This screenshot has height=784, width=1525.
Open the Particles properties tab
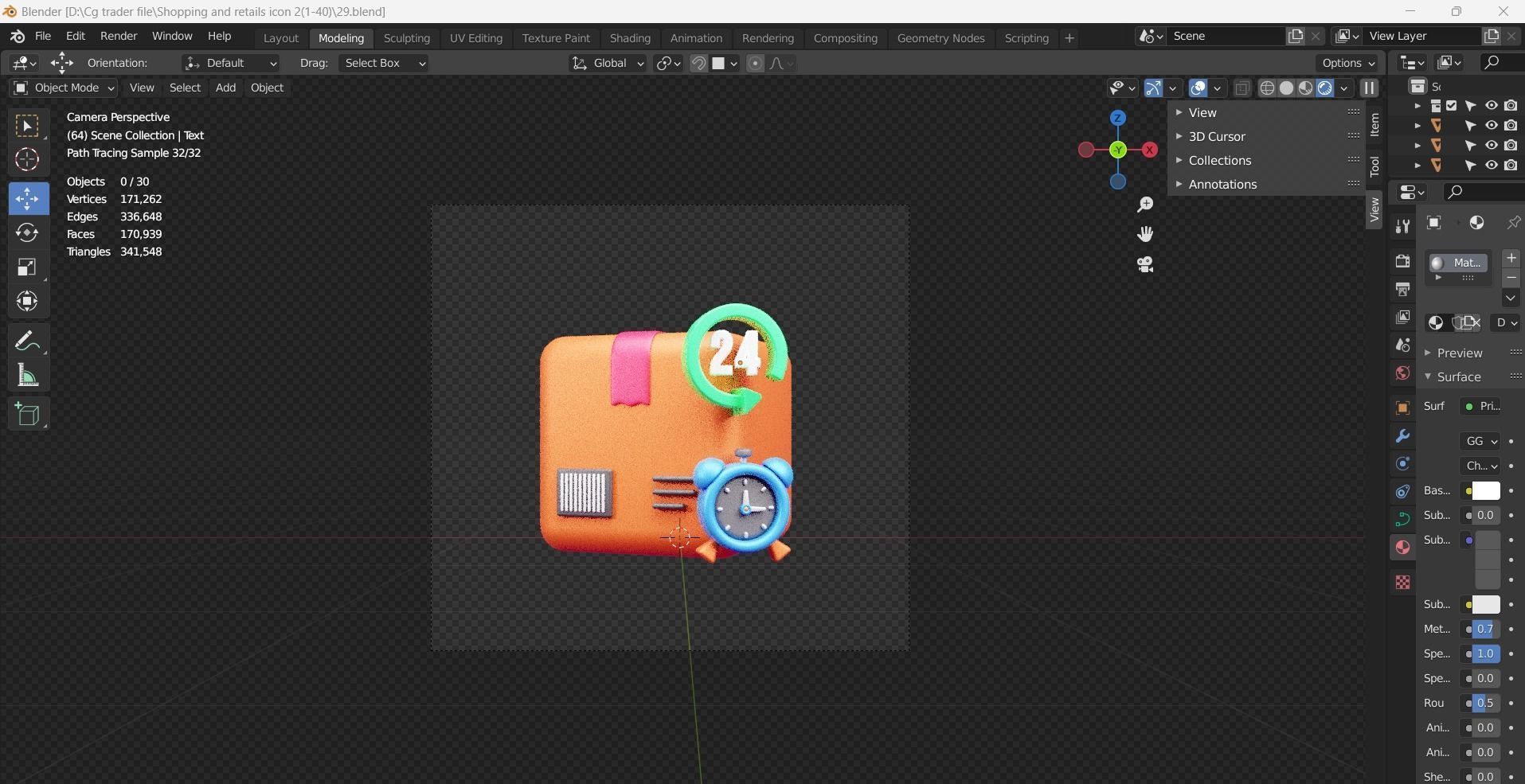coord(1402,464)
